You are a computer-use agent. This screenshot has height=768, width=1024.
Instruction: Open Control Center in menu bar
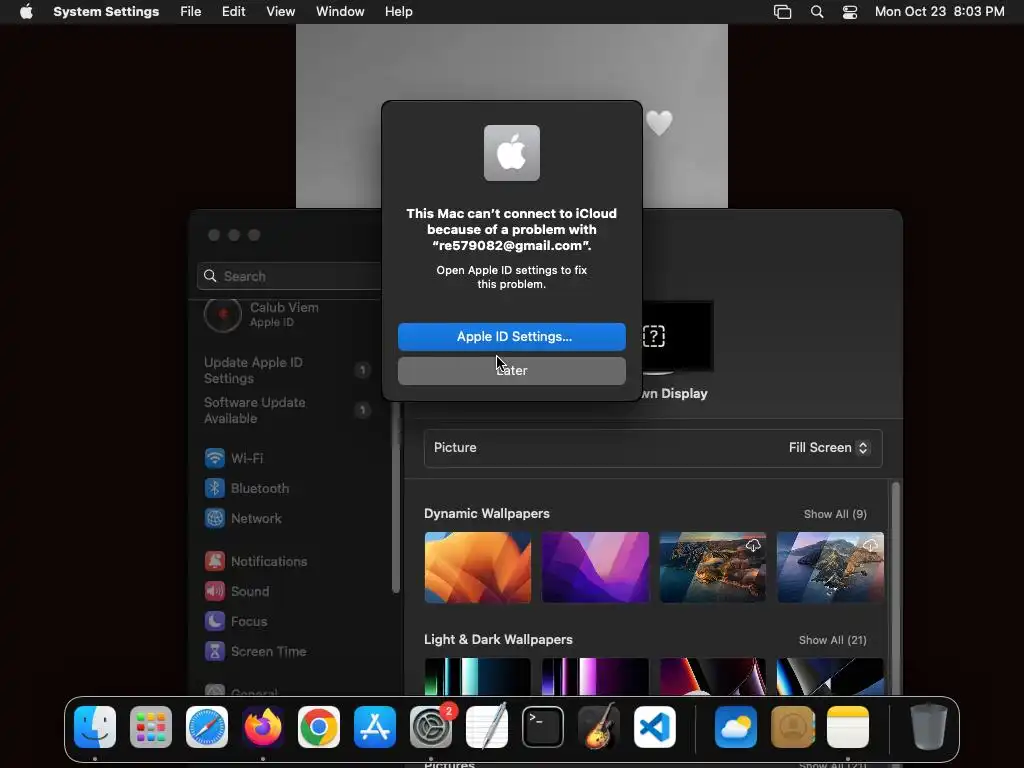(x=850, y=12)
